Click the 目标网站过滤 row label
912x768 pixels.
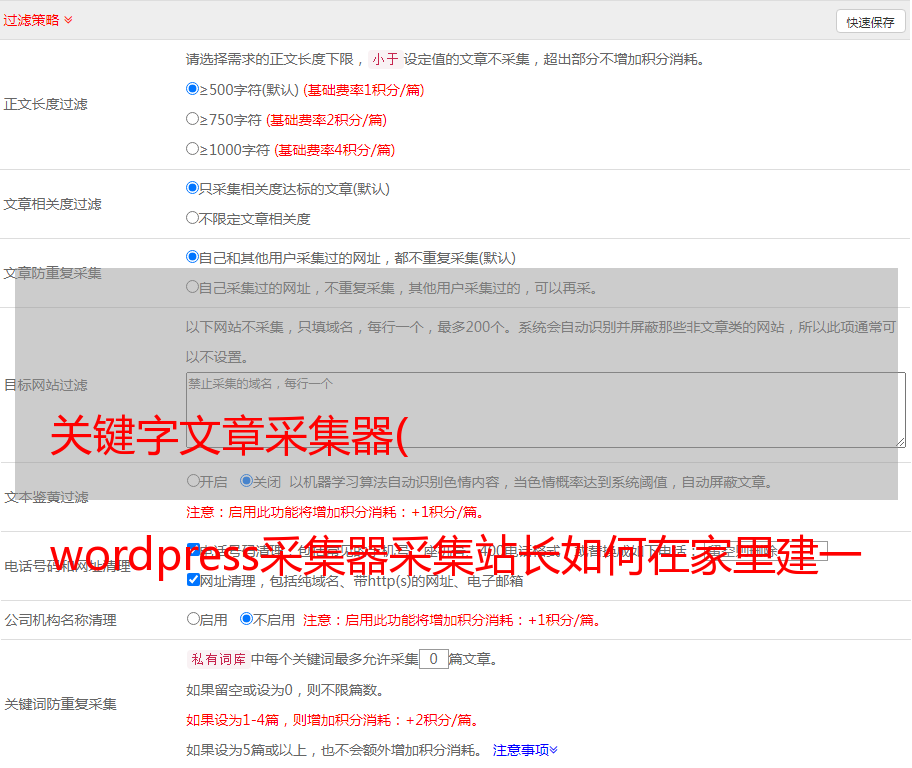45,385
